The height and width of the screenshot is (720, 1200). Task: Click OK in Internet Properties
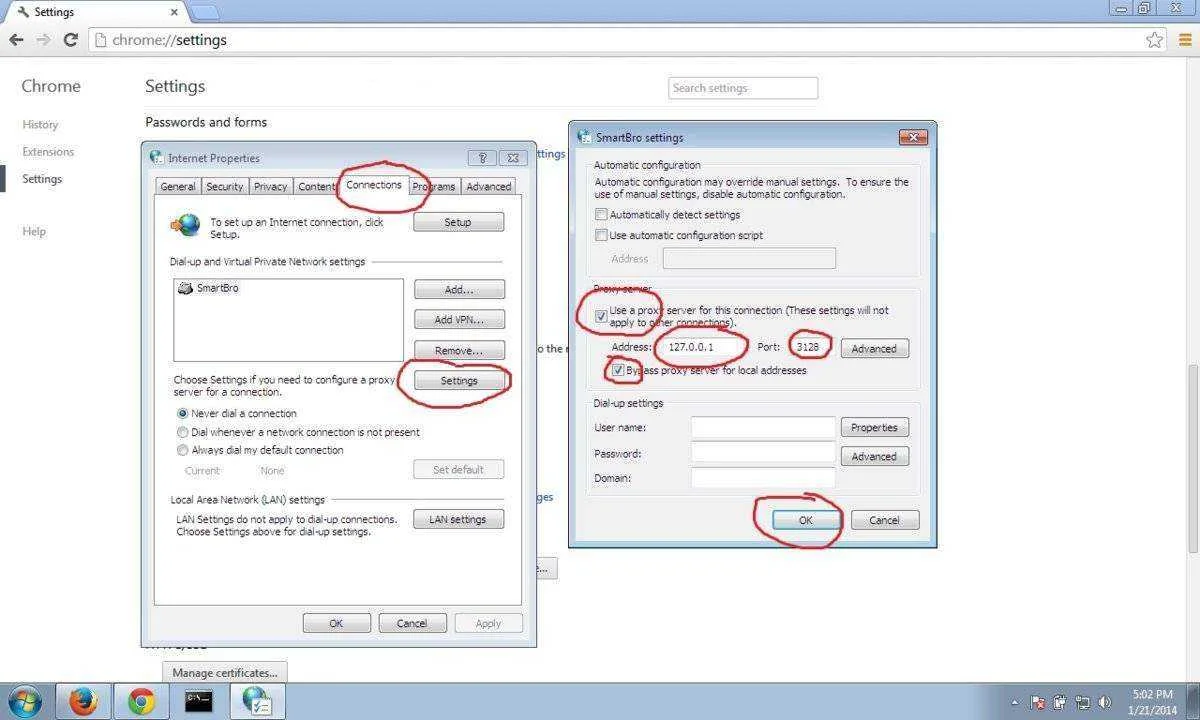(x=336, y=623)
